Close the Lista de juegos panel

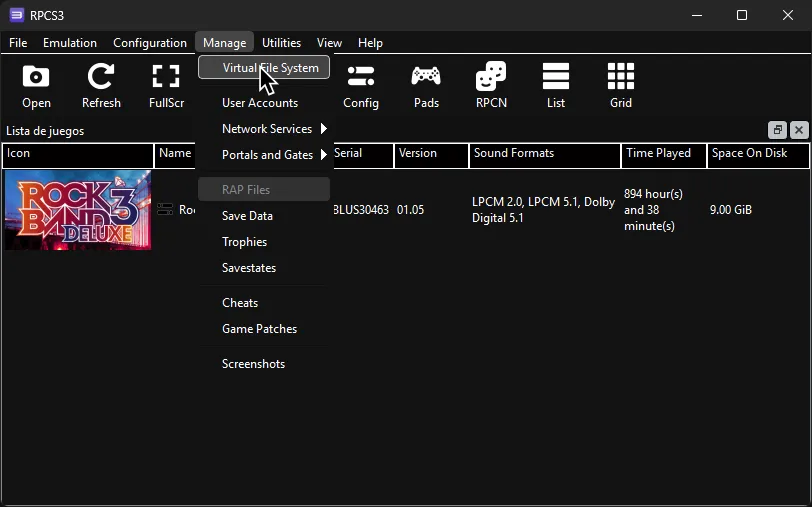point(799,130)
